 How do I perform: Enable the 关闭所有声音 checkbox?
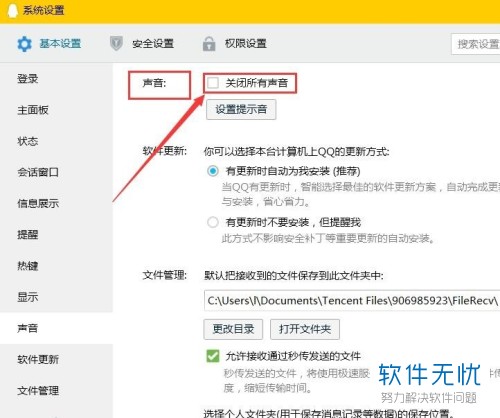pyautogui.click(x=212, y=83)
